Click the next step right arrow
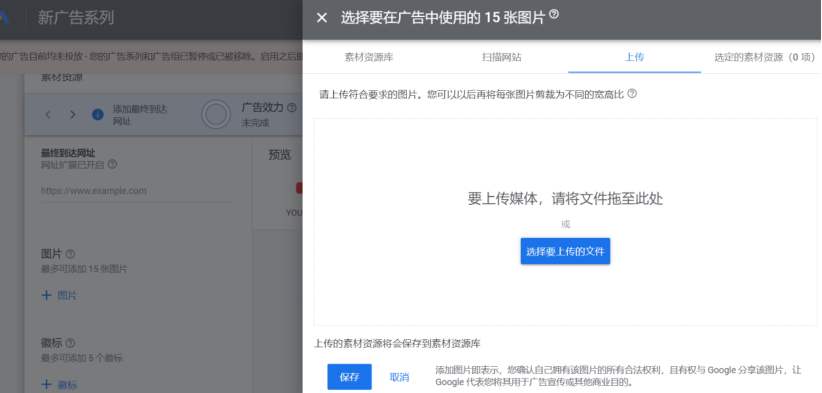 point(73,115)
